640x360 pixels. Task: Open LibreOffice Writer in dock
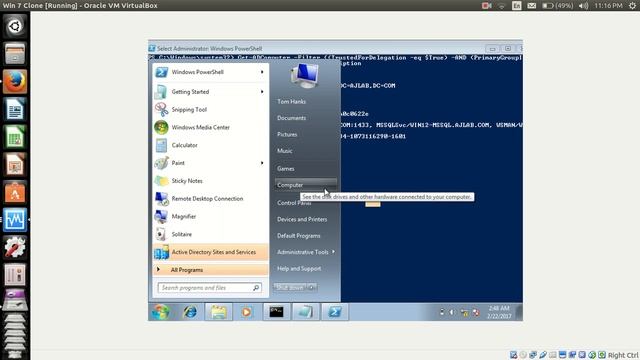(15, 109)
